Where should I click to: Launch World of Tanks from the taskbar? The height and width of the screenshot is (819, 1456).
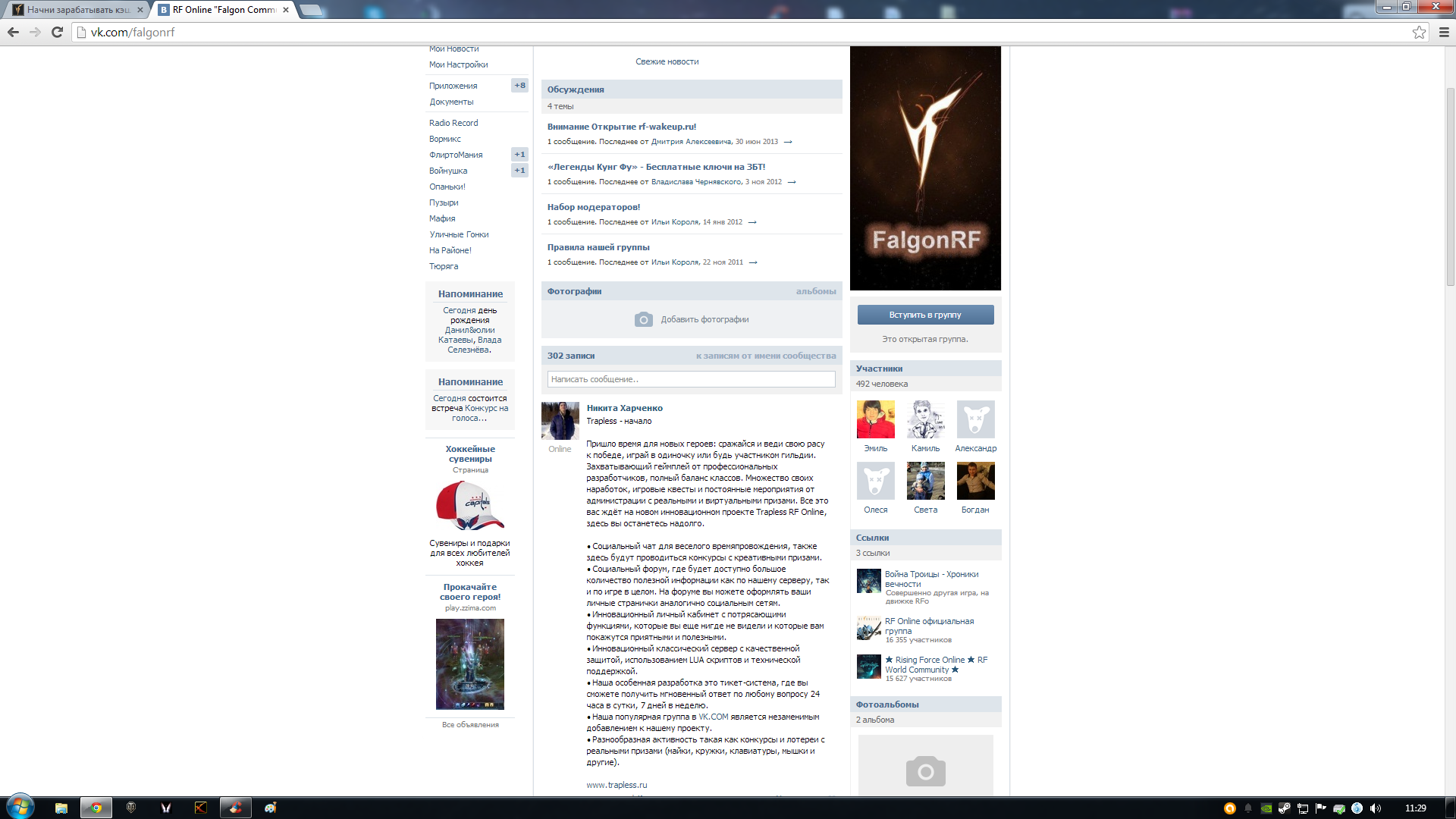131,808
